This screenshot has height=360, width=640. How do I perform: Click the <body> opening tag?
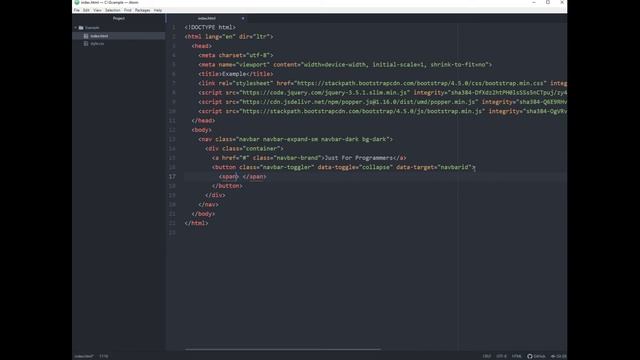coord(202,130)
